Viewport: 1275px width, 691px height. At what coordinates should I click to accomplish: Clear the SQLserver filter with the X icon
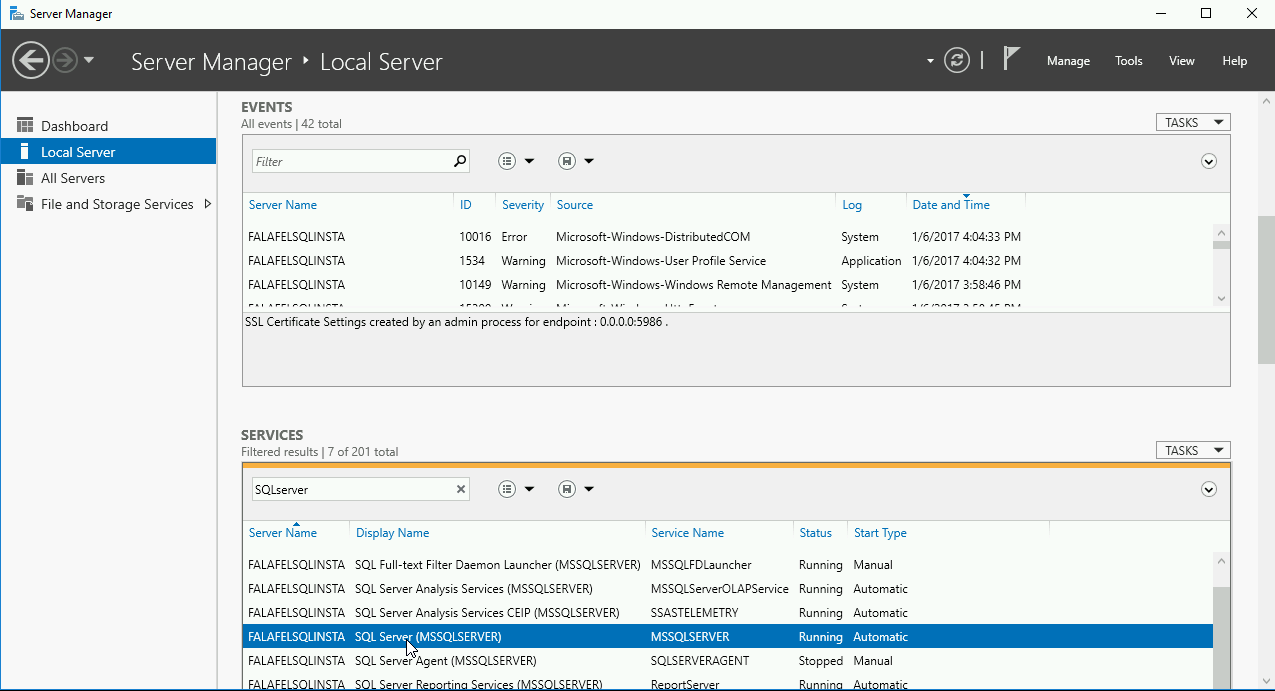460,488
